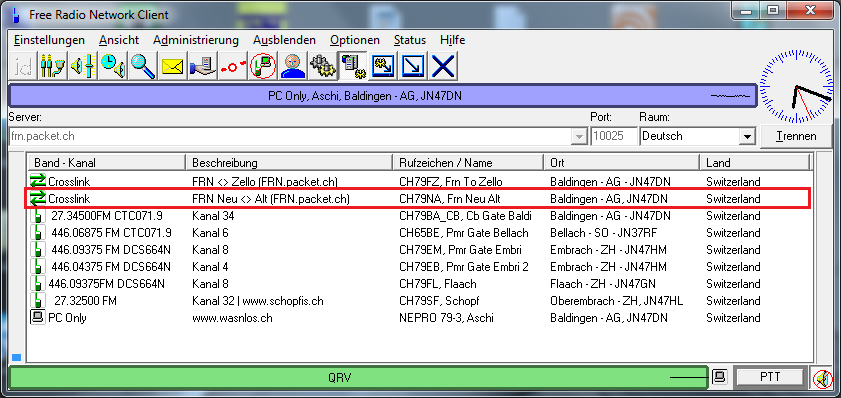Open the user face profile icon
This screenshot has width=841, height=398.
tap(293, 66)
